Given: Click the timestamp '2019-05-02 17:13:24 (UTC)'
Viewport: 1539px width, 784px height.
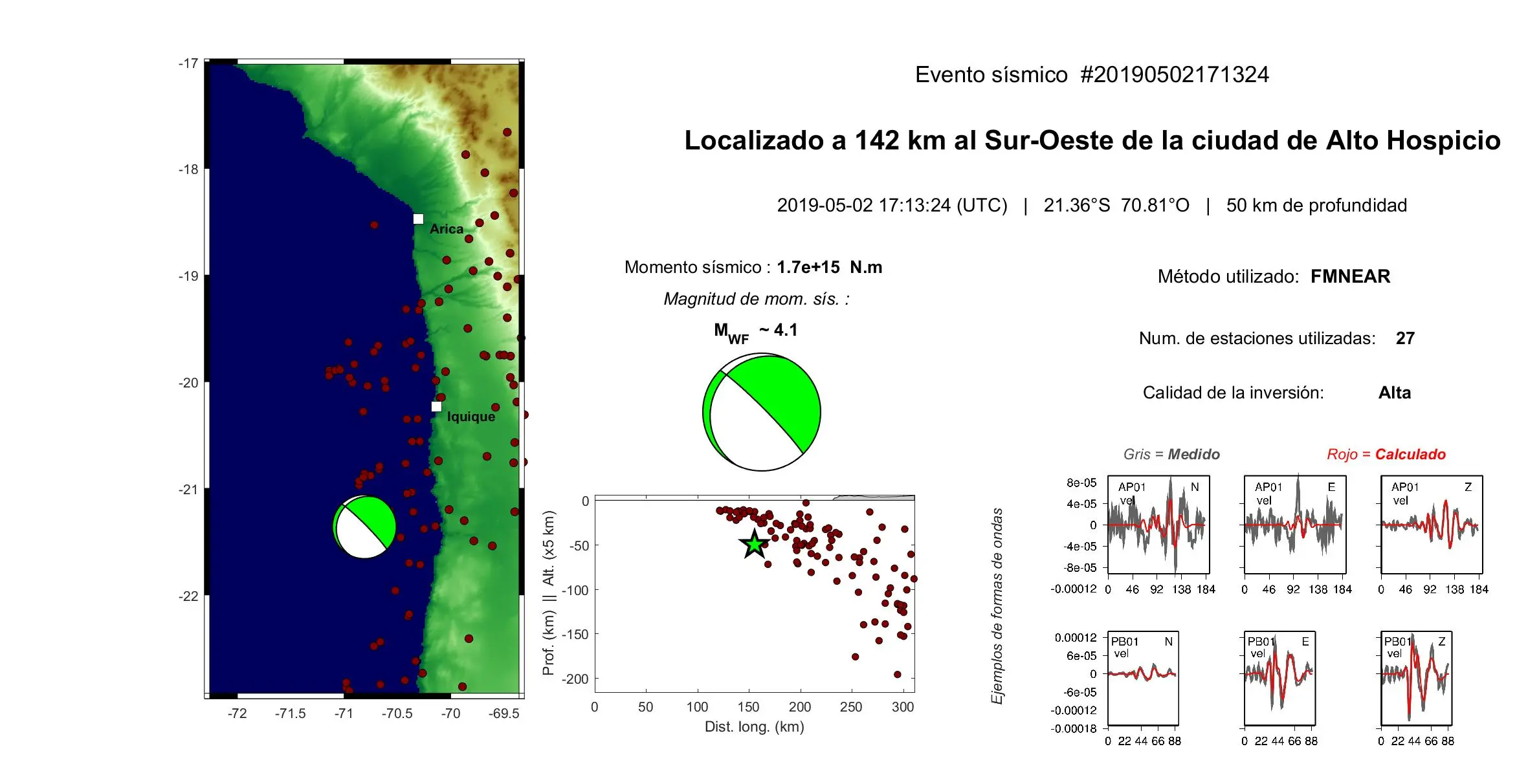Looking at the screenshot, I should point(892,205).
